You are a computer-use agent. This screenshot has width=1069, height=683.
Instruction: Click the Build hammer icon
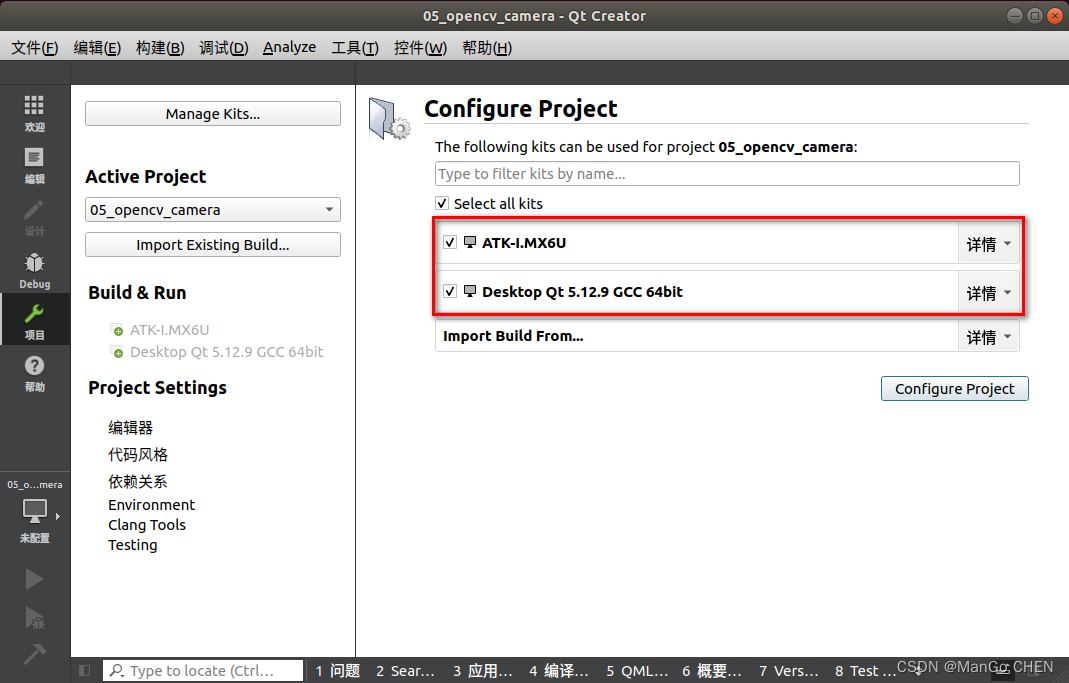34,654
